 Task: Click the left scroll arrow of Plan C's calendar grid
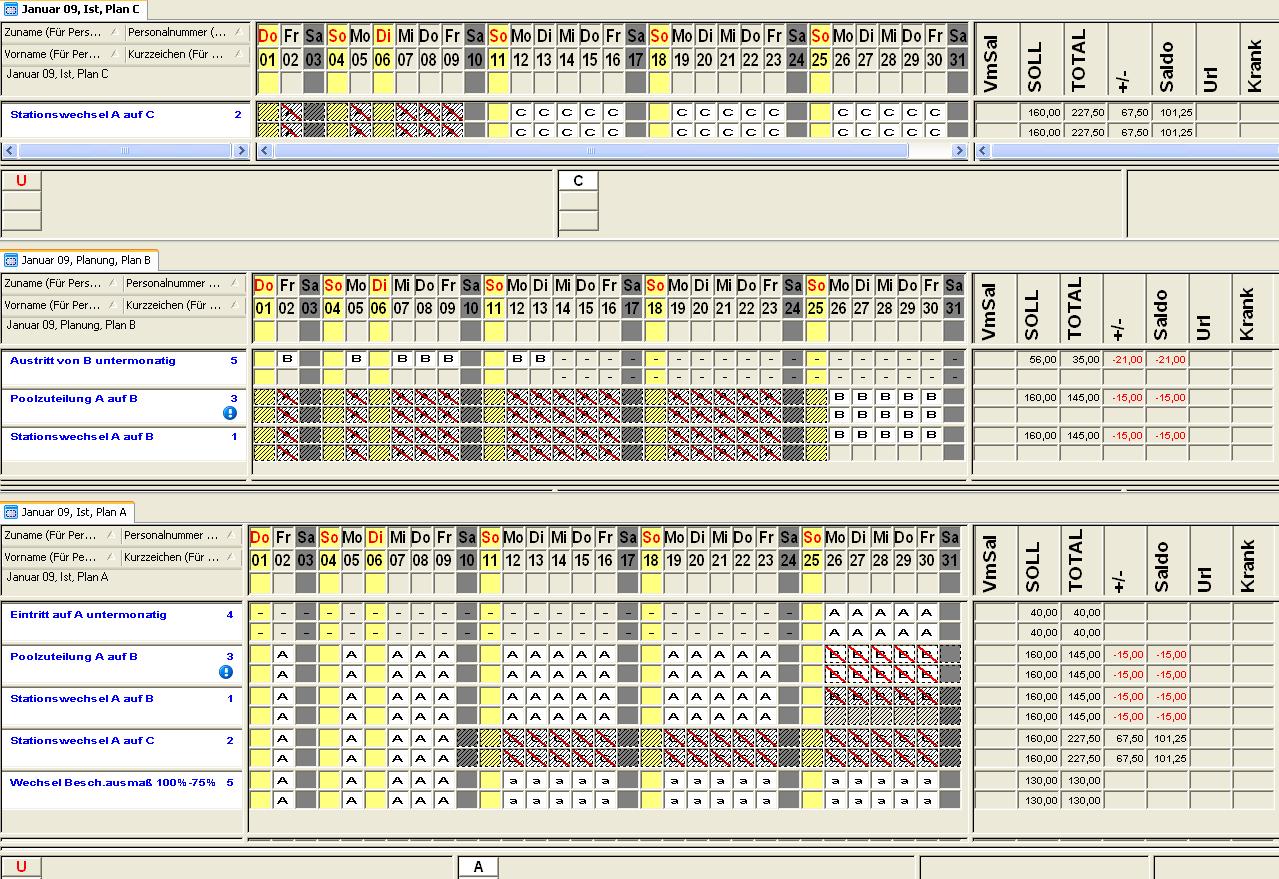264,151
